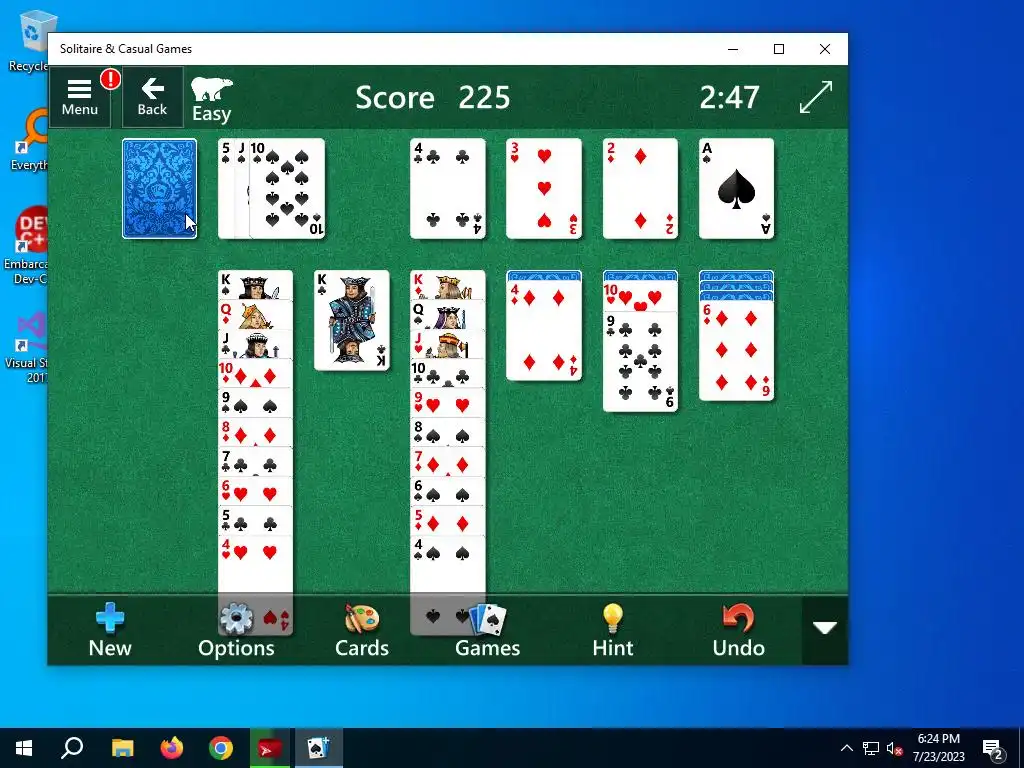Select the 10 of clubs in third column
The width and height of the screenshot is (1024, 768).
[447, 374]
